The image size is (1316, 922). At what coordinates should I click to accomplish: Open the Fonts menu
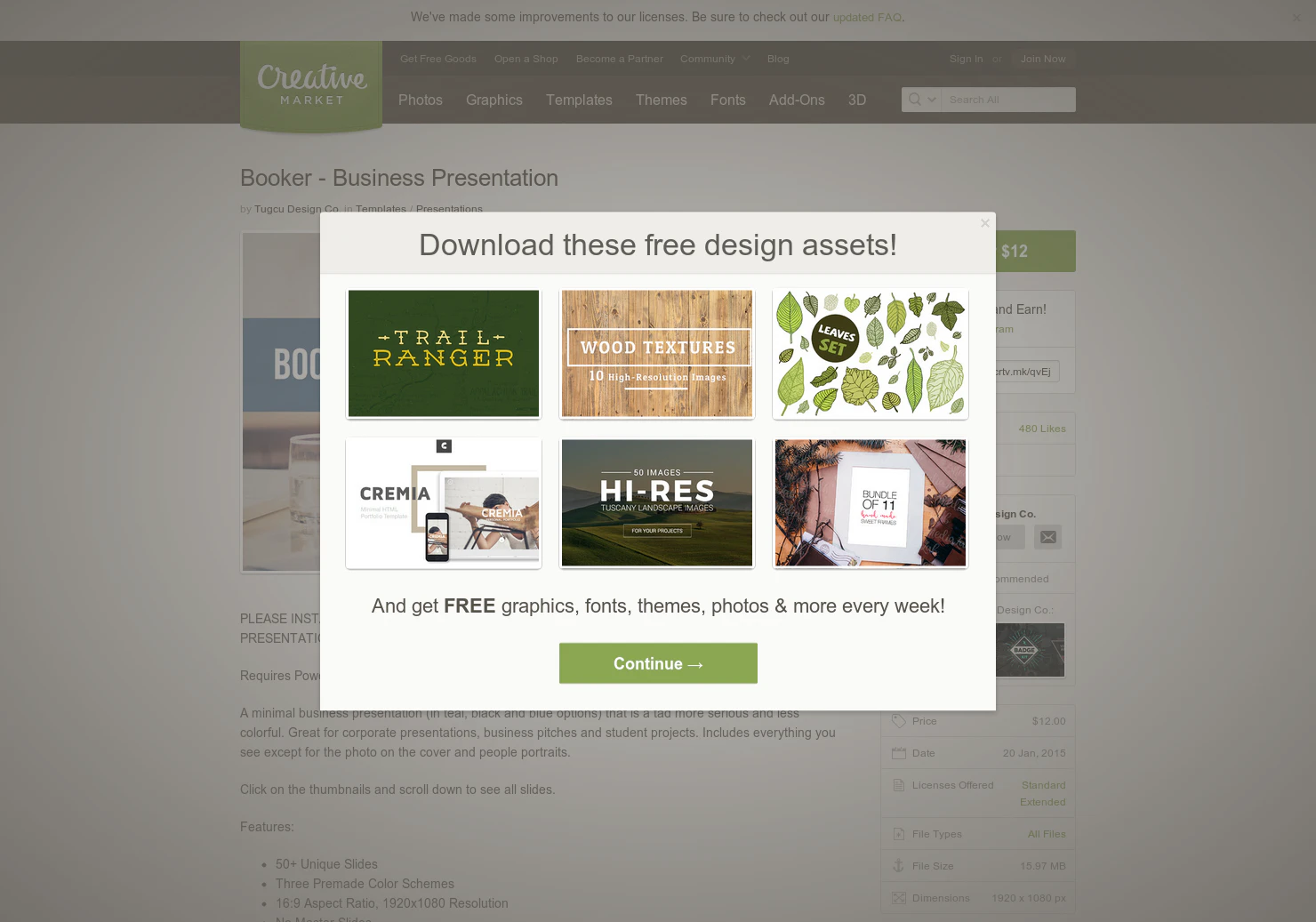(x=728, y=100)
